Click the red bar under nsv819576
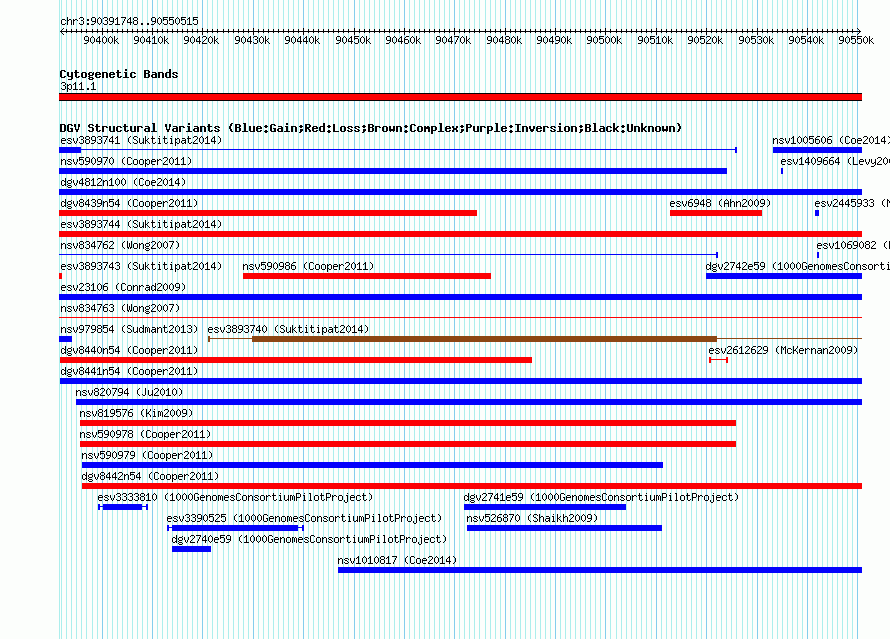 point(408,423)
